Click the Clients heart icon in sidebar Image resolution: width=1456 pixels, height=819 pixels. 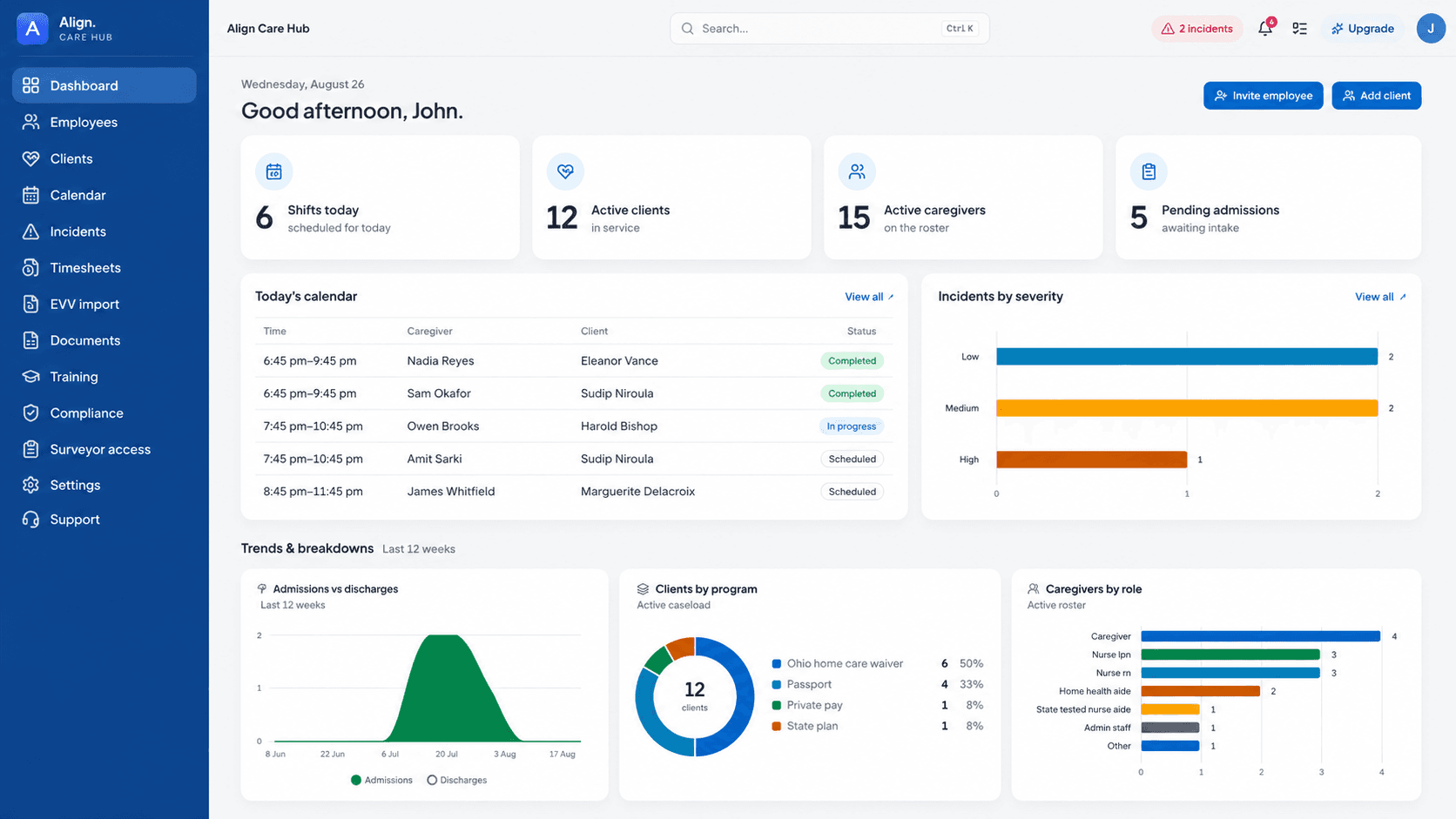[30, 158]
